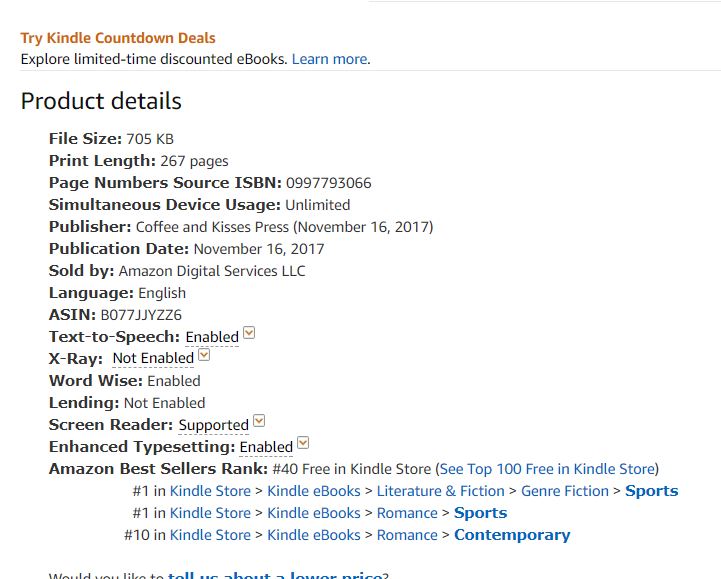
Task: Expand the Screen Reader popover arrow
Action: pos(259,421)
